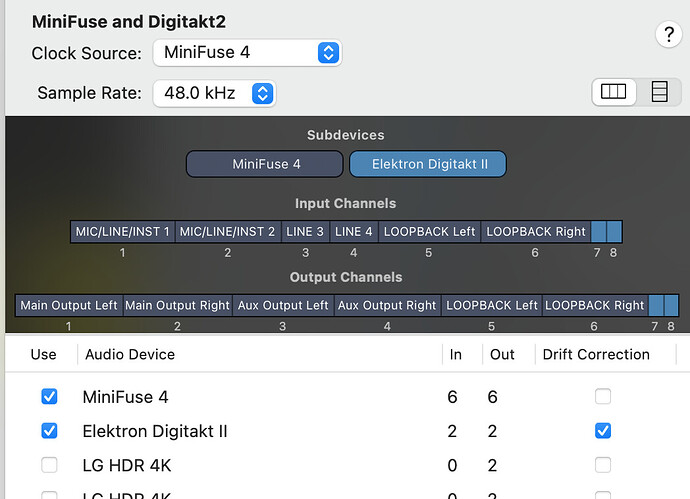The height and width of the screenshot is (499, 690).
Task: Click the Use column header
Action: coord(43,355)
